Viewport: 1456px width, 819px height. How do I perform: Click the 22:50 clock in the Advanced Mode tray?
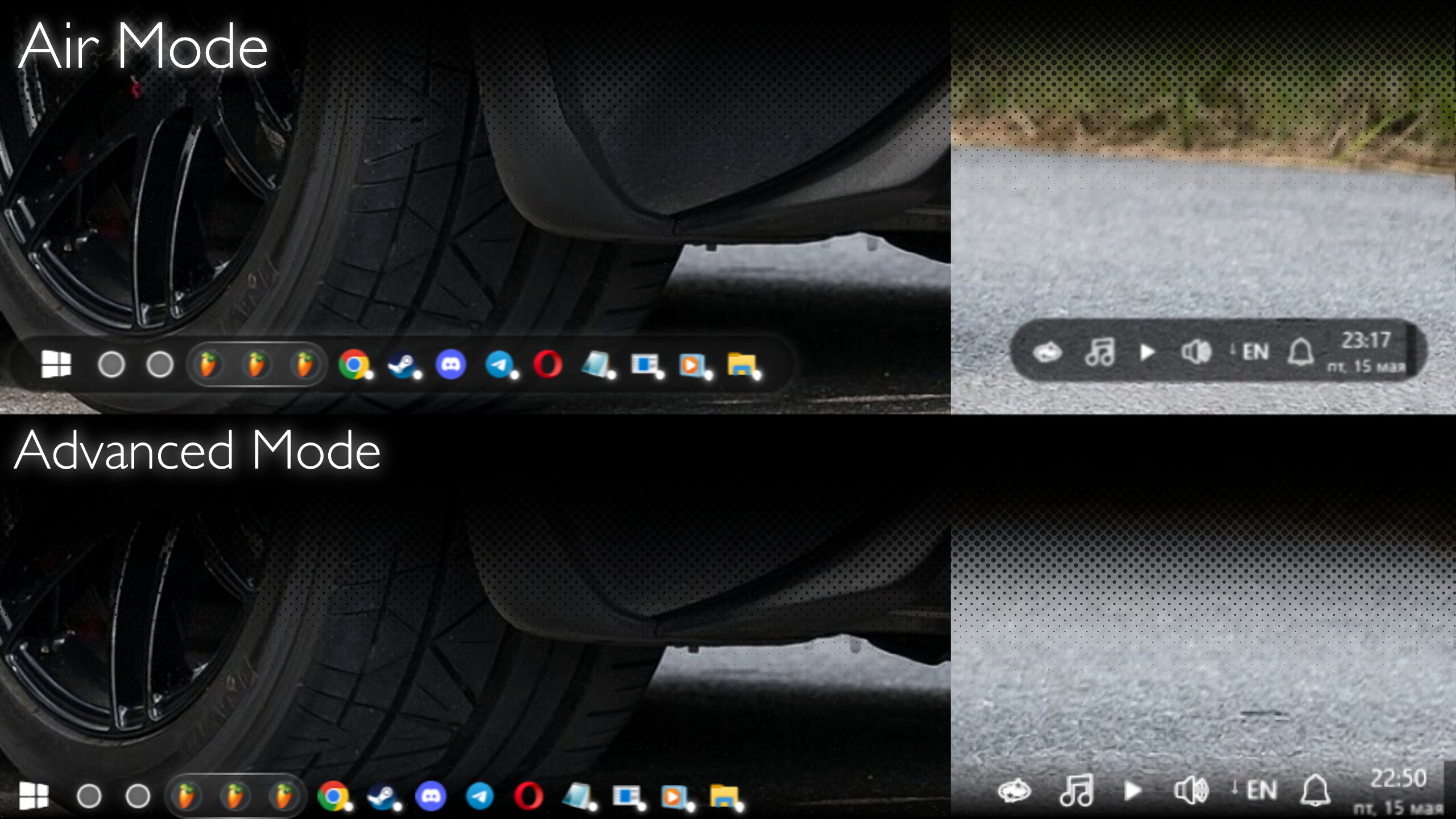(1399, 779)
